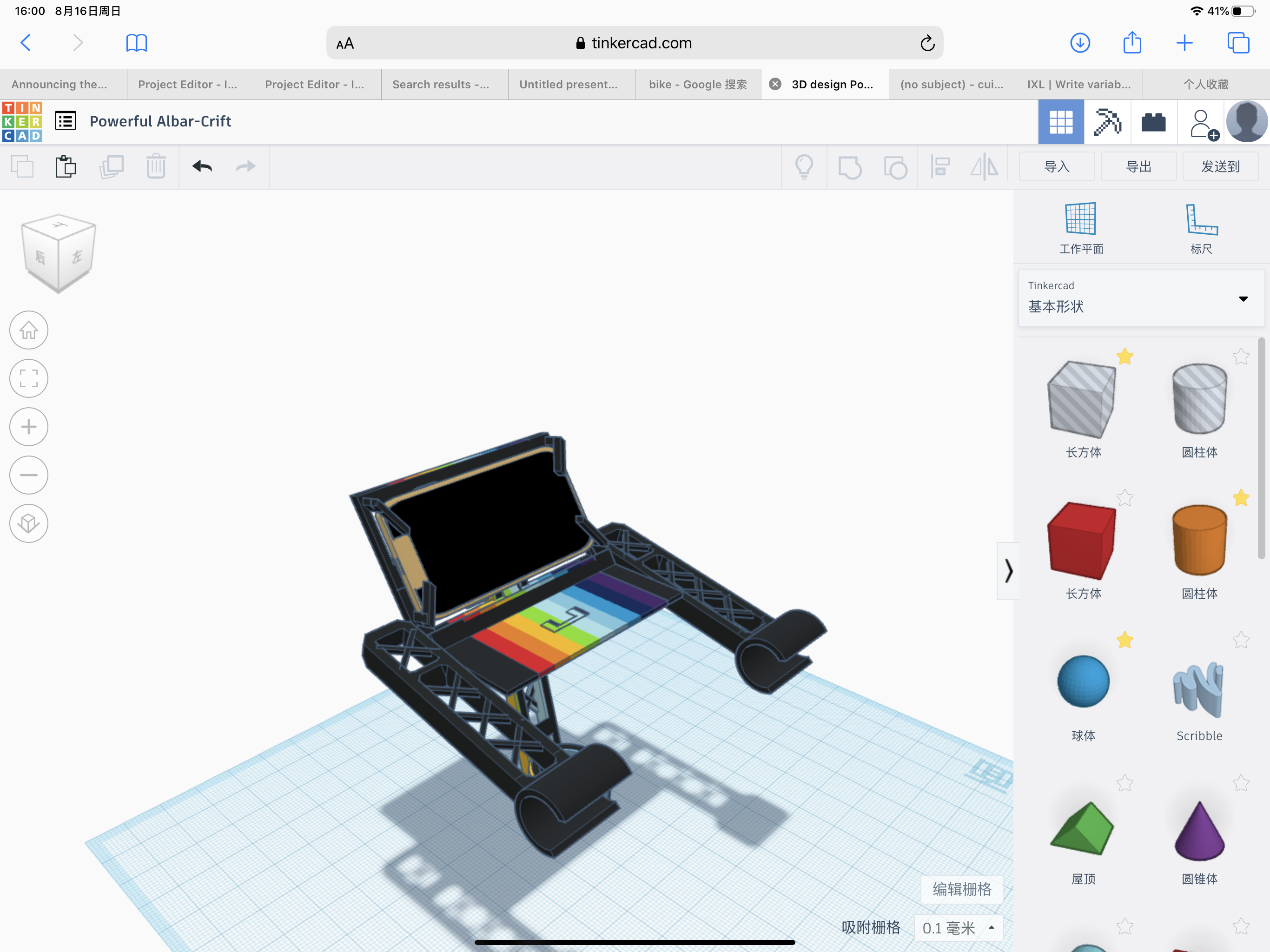Toggle favorite star on Scribble shape
This screenshot has width=1270, height=952.
tap(1241, 640)
